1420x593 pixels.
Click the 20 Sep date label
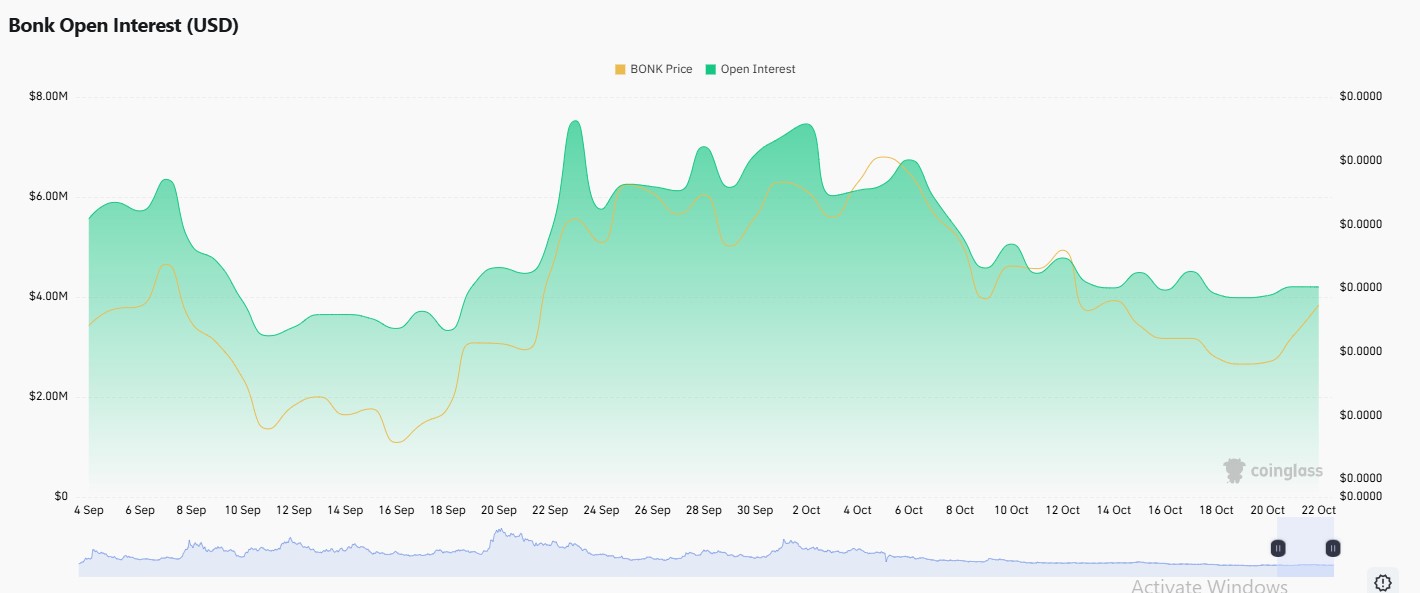[499, 510]
